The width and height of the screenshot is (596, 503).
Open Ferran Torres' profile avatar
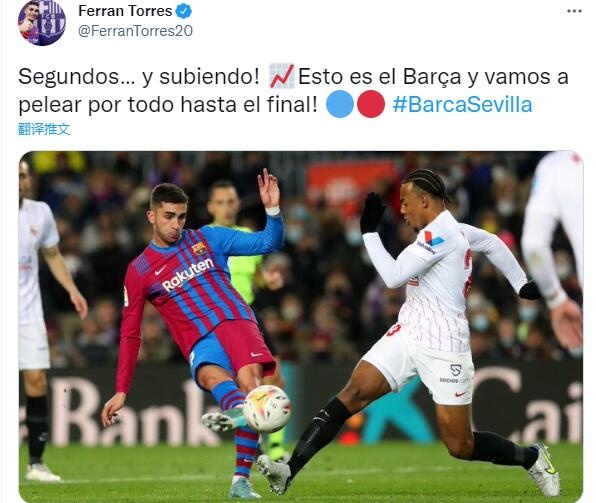[41, 22]
